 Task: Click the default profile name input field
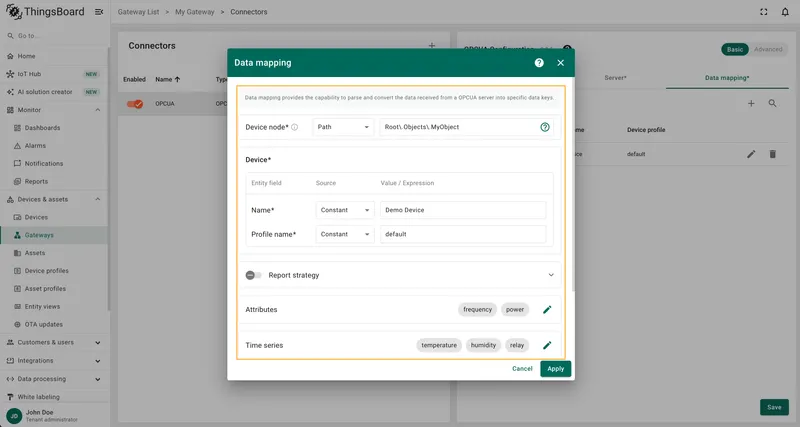click(x=463, y=234)
